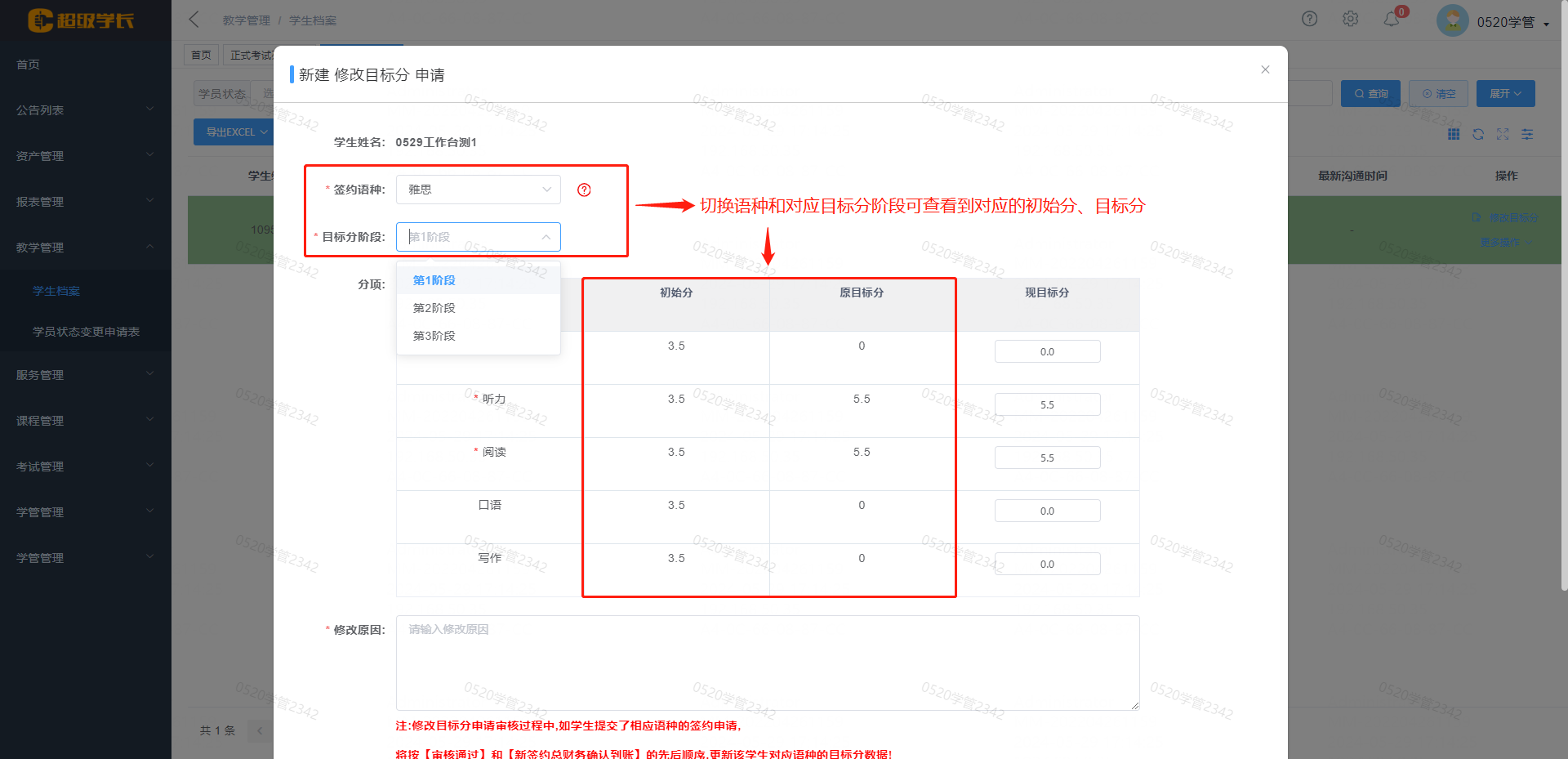Click the 展开 expand filters button
Viewport: 1568px width, 759px height.
pyautogui.click(x=1505, y=94)
